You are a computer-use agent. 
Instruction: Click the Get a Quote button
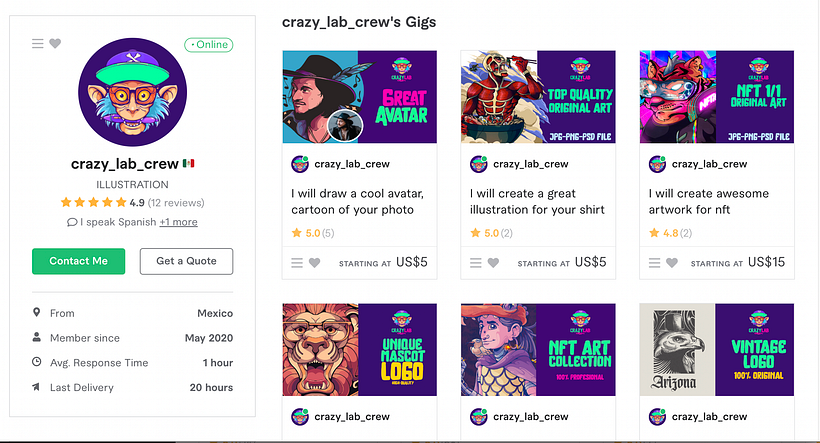[x=186, y=261]
